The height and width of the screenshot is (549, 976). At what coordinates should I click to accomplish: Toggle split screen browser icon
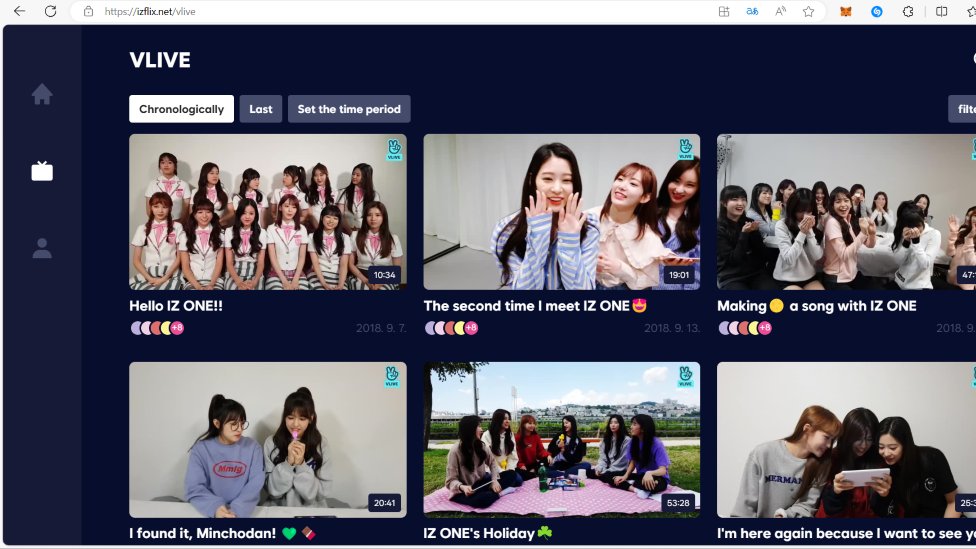[942, 11]
